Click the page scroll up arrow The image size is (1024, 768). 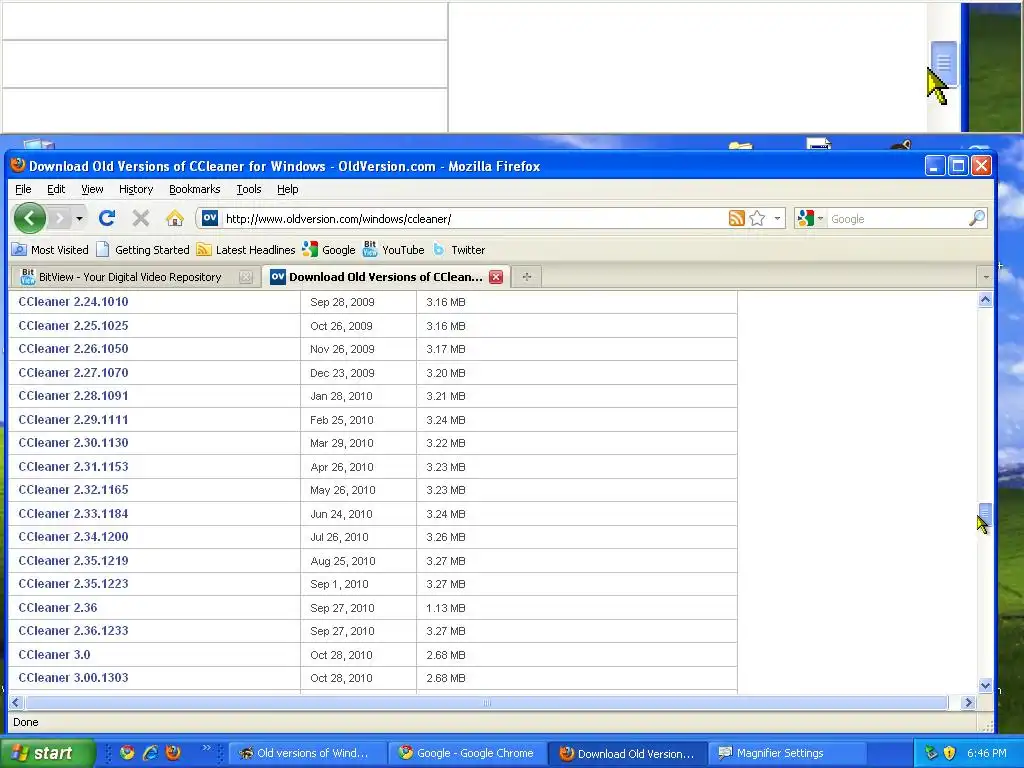(985, 300)
